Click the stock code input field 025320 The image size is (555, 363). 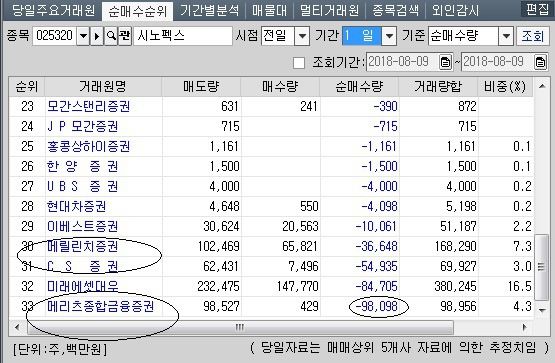click(55, 36)
